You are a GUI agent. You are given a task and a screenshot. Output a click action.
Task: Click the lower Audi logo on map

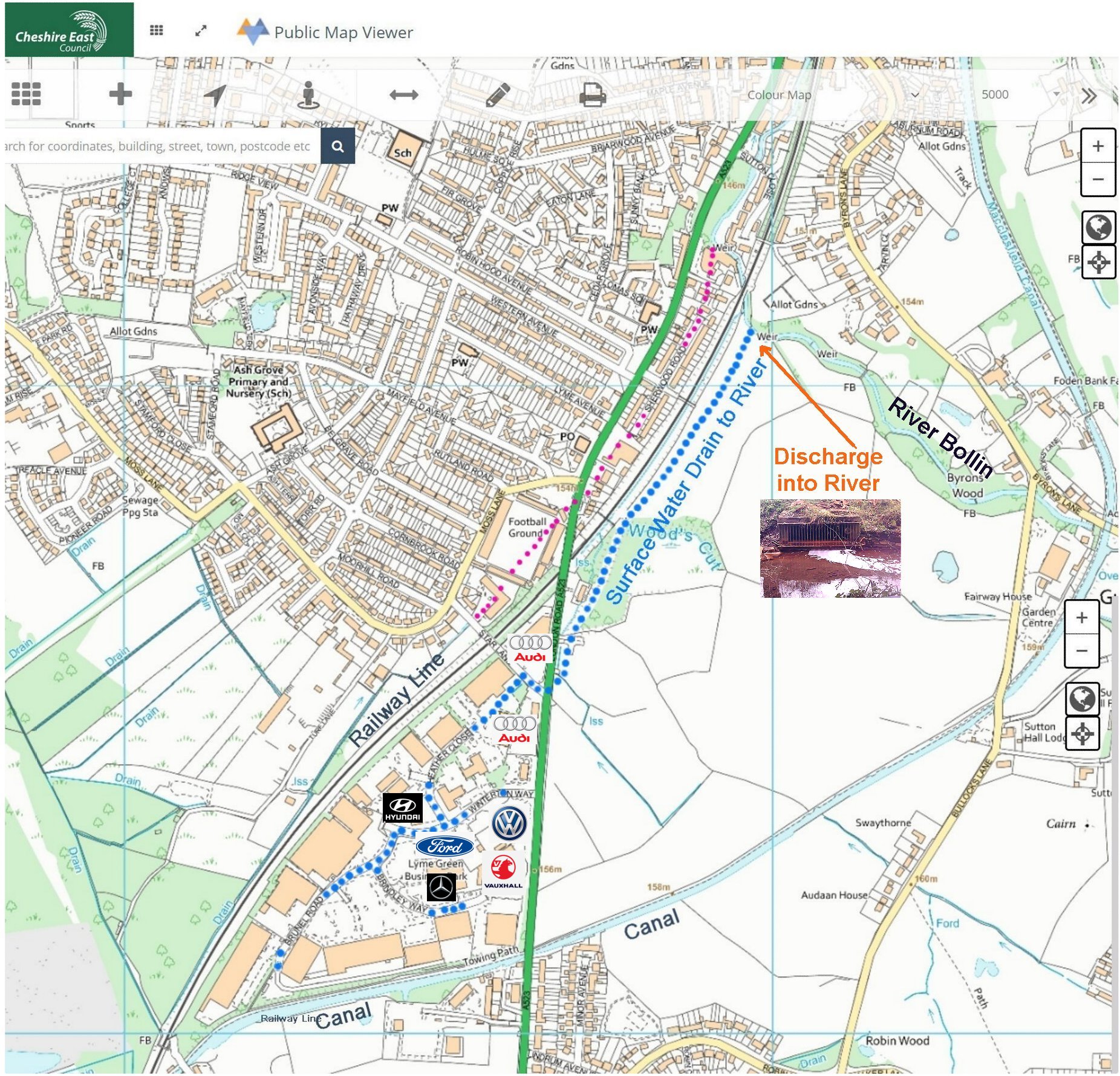[515, 730]
